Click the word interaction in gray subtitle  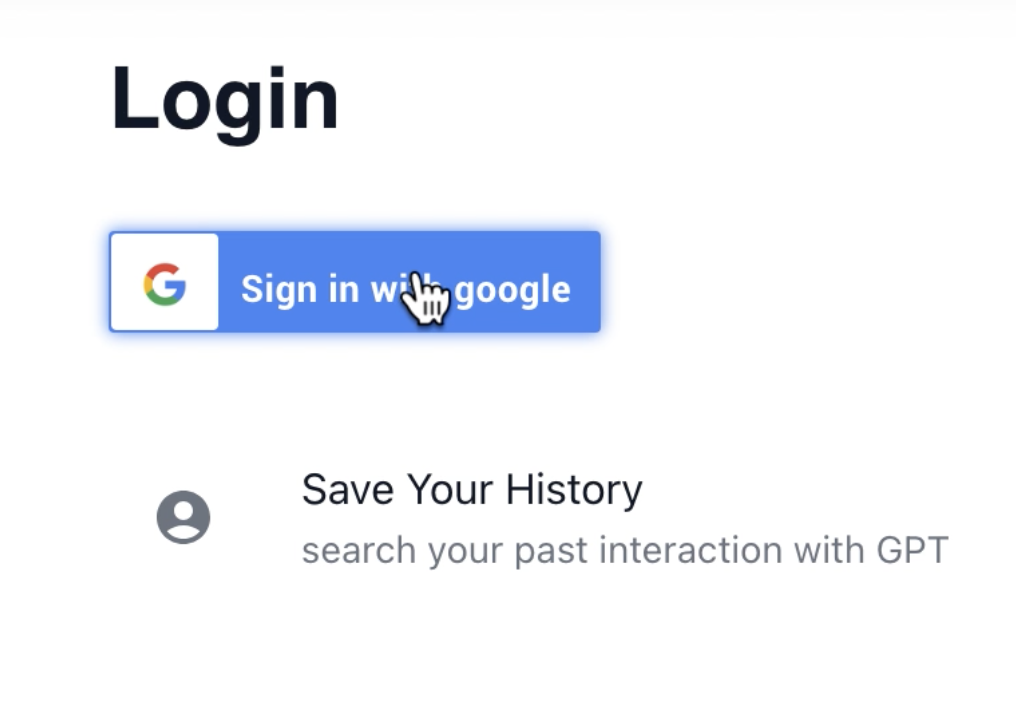[691, 550]
